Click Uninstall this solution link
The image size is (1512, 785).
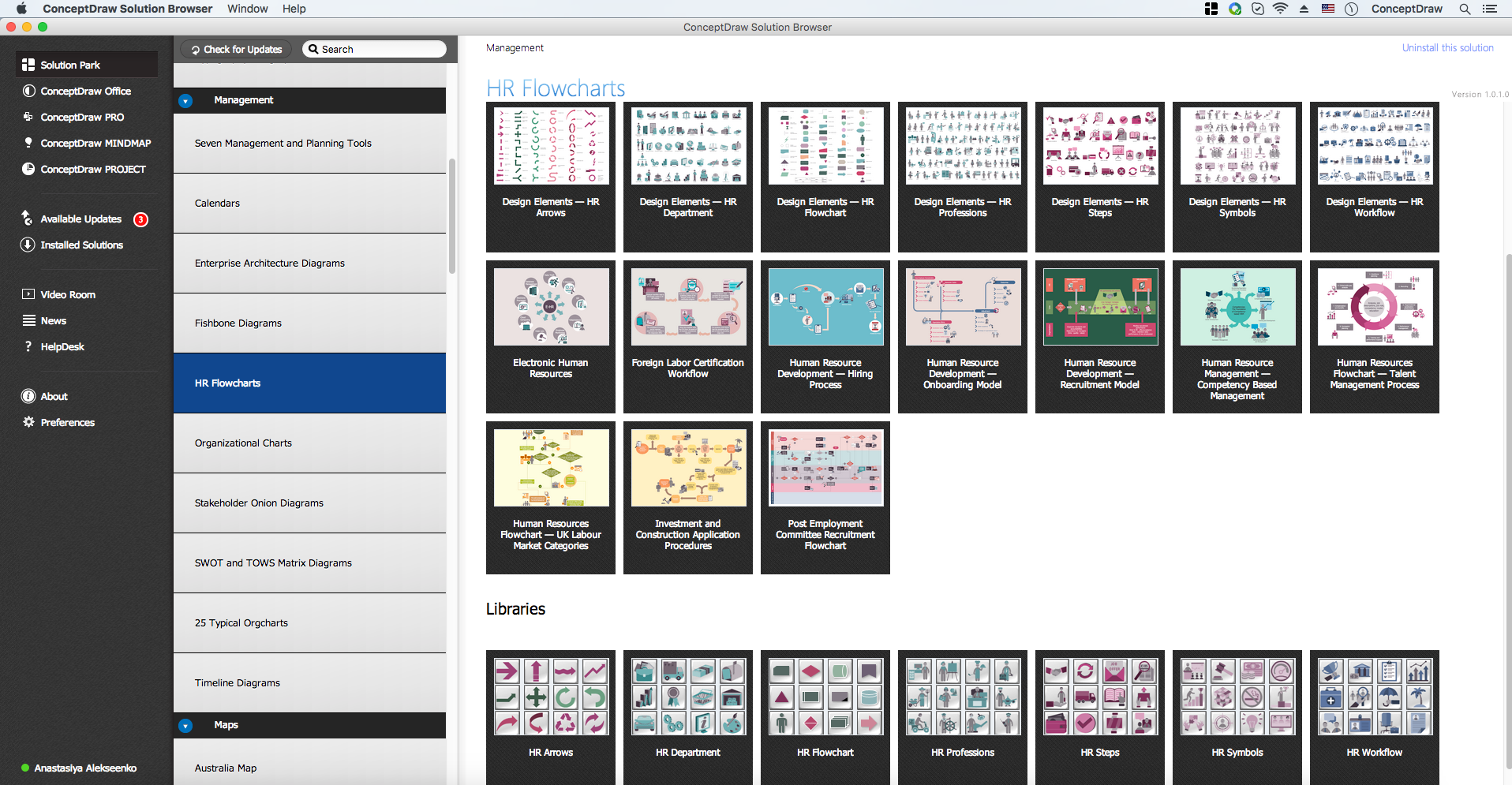1447,47
